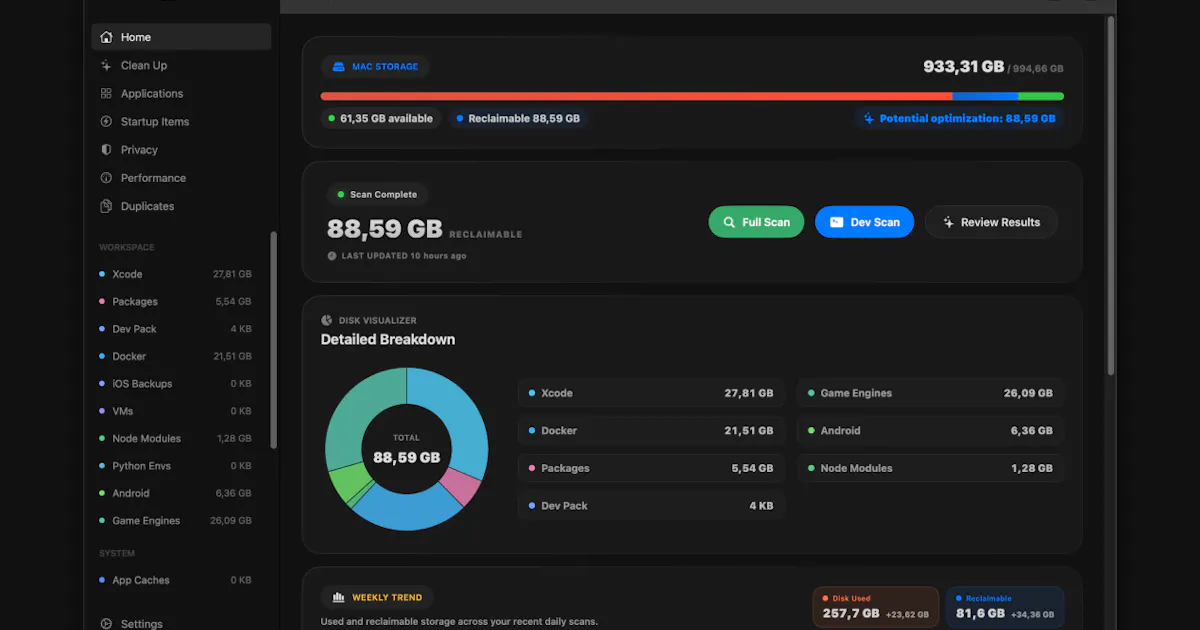Open the Home section
Screen dimensions: 1200x630
(x=181, y=37)
